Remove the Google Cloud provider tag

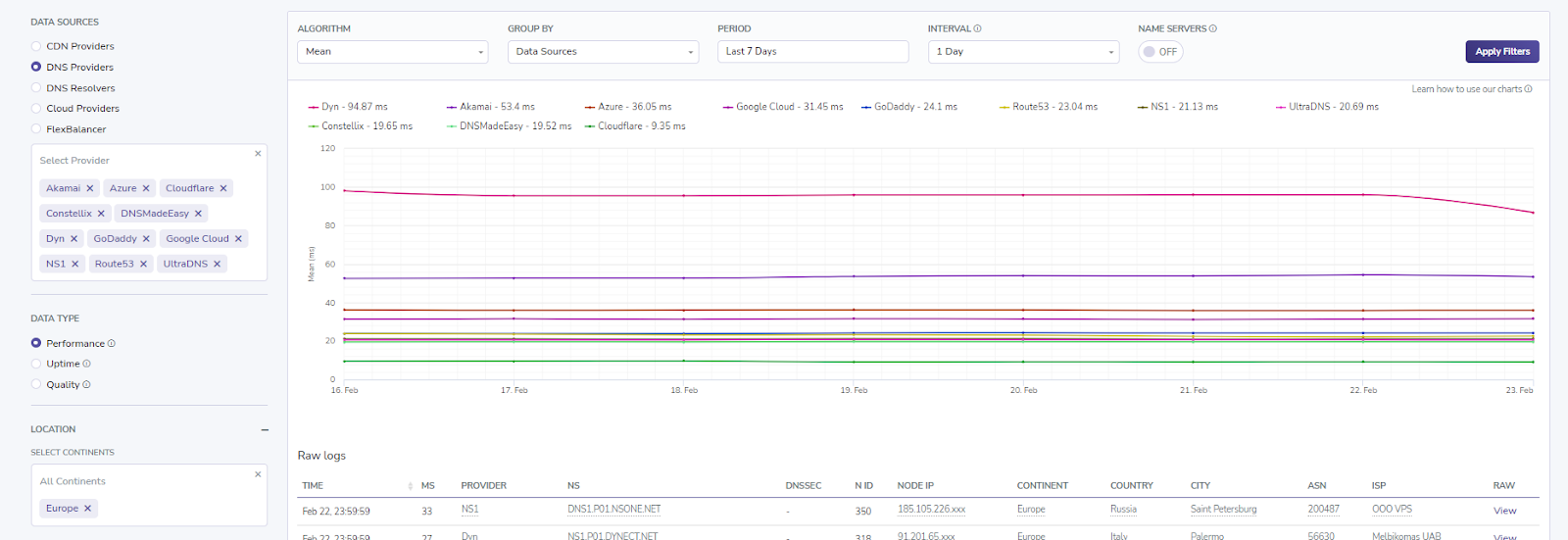(238, 239)
